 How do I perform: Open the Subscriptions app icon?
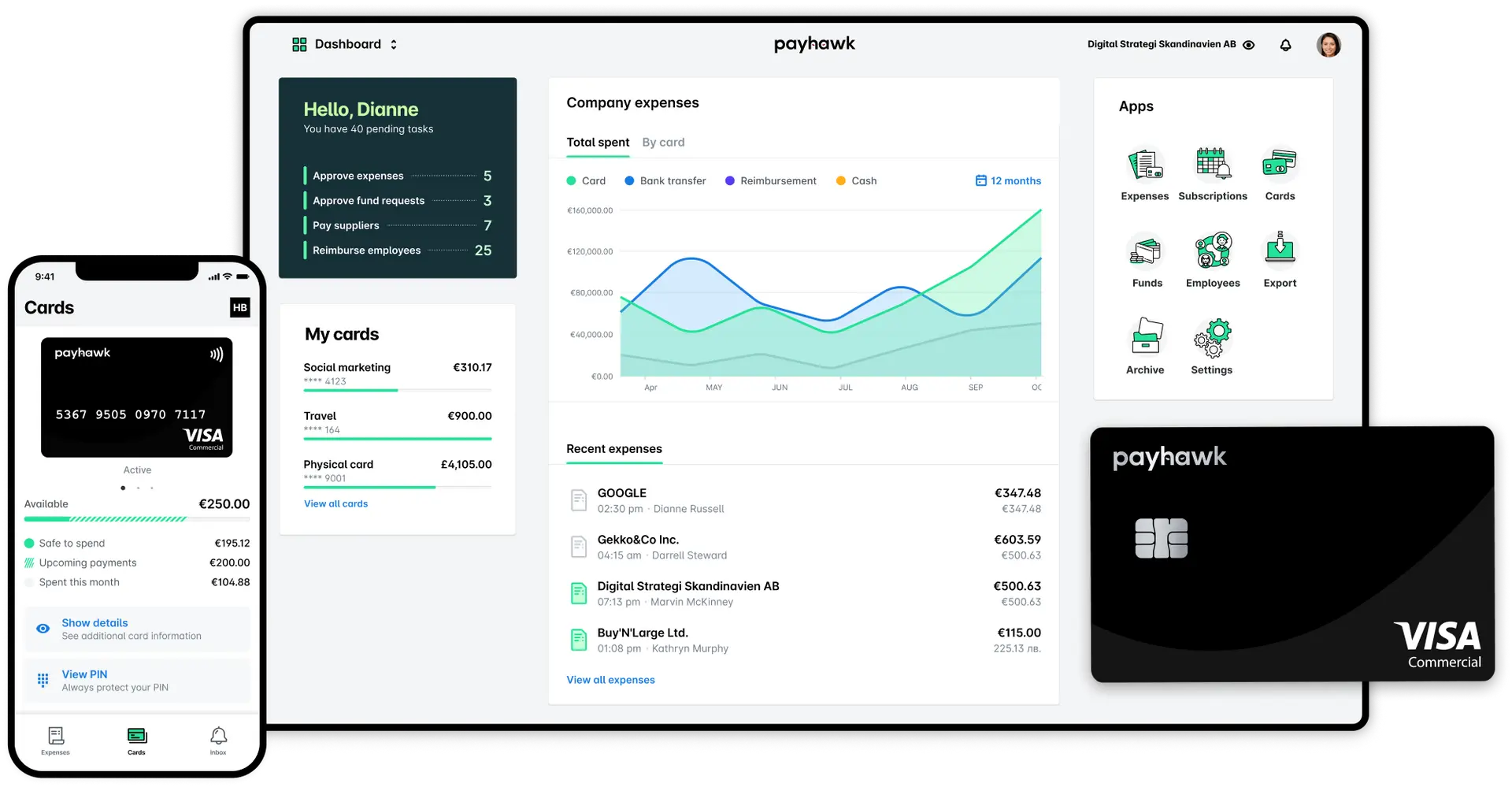[1213, 165]
